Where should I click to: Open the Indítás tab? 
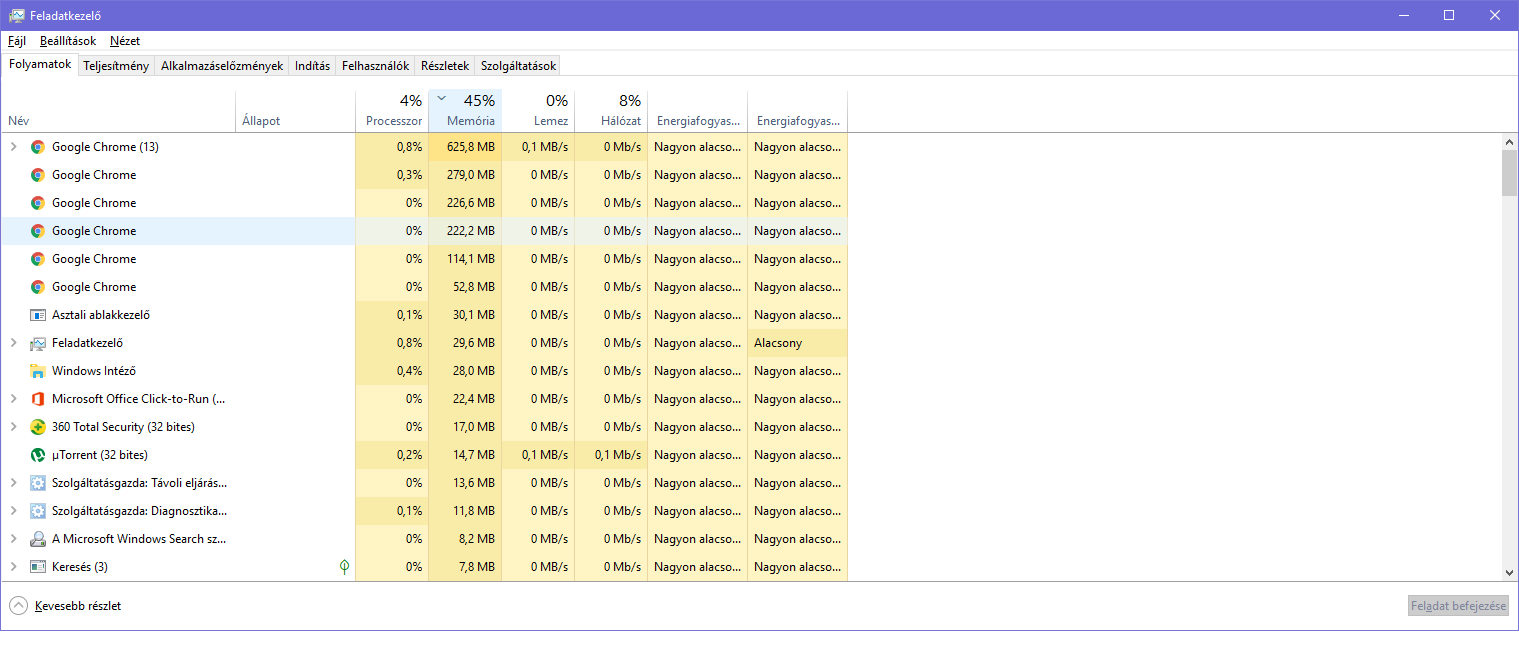coord(312,66)
